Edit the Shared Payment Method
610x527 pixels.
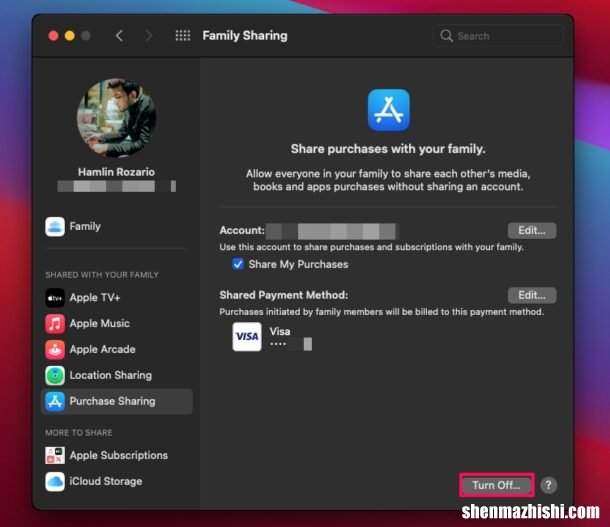point(532,295)
